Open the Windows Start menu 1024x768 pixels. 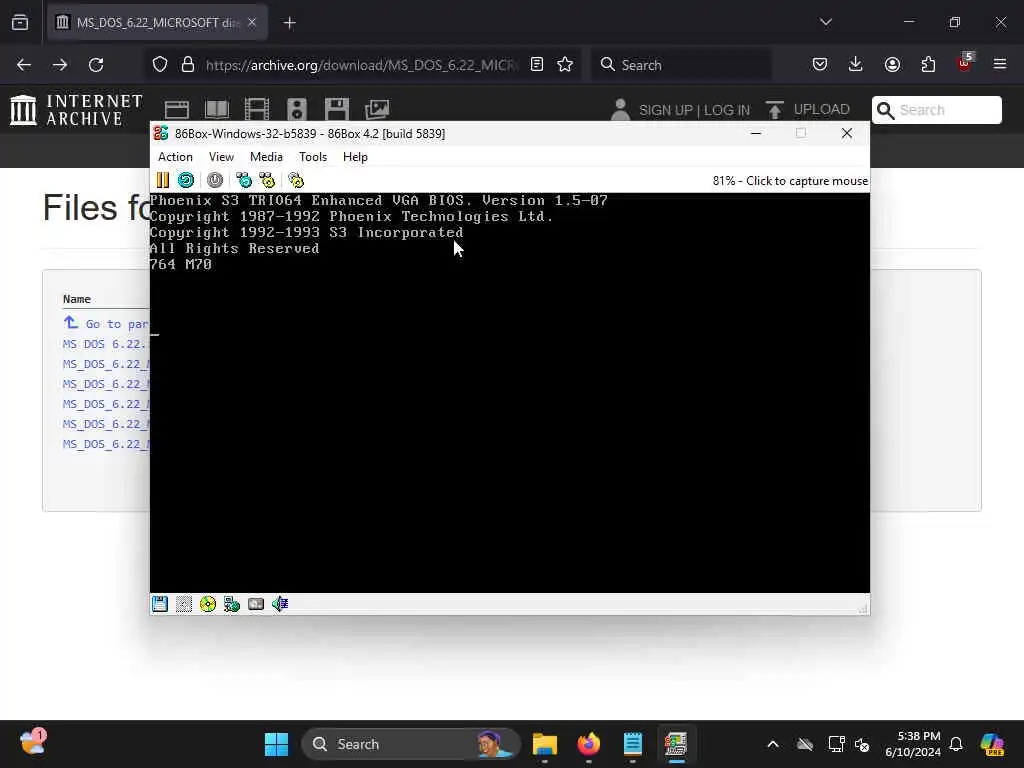(276, 744)
